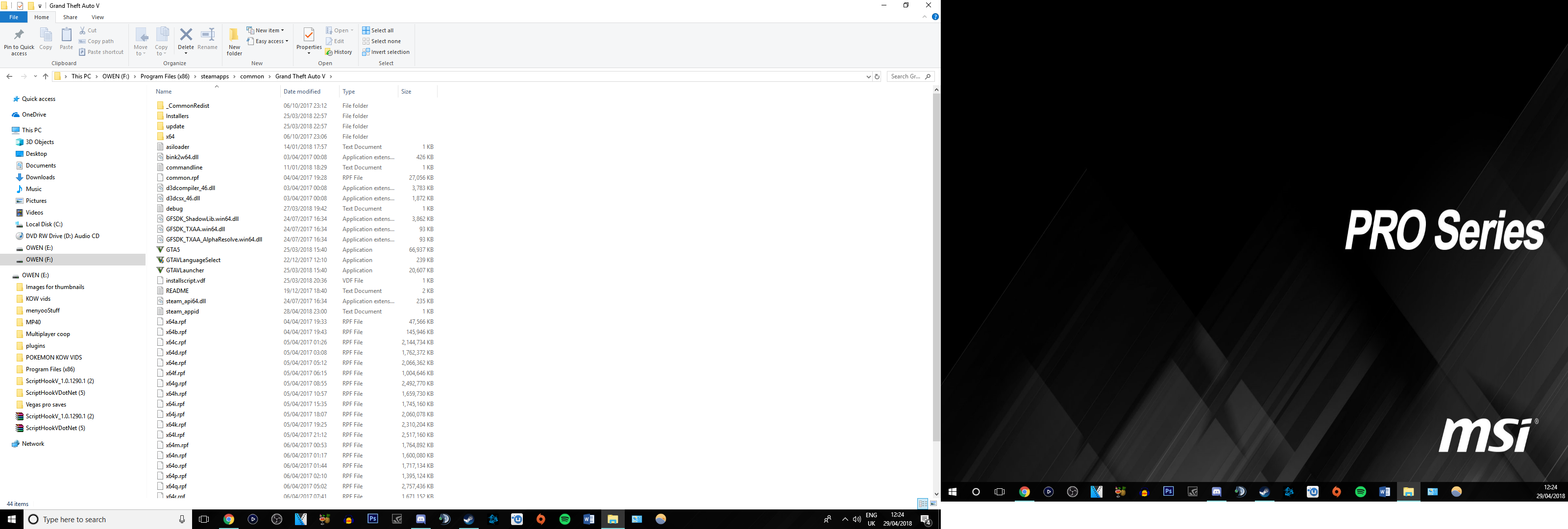The width and height of the screenshot is (1568, 529).
Task: Open Steam on the right monitor taskbar
Action: (1264, 492)
